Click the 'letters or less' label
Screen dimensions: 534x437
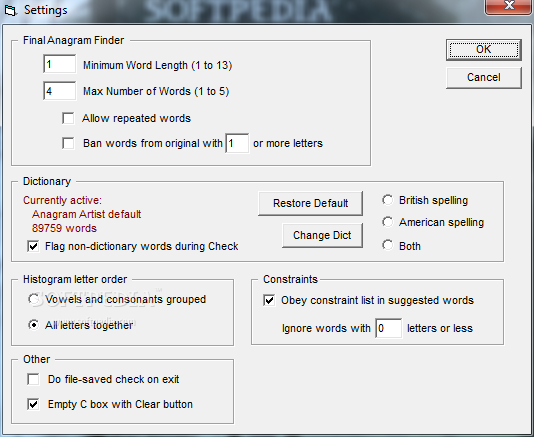click(440, 328)
